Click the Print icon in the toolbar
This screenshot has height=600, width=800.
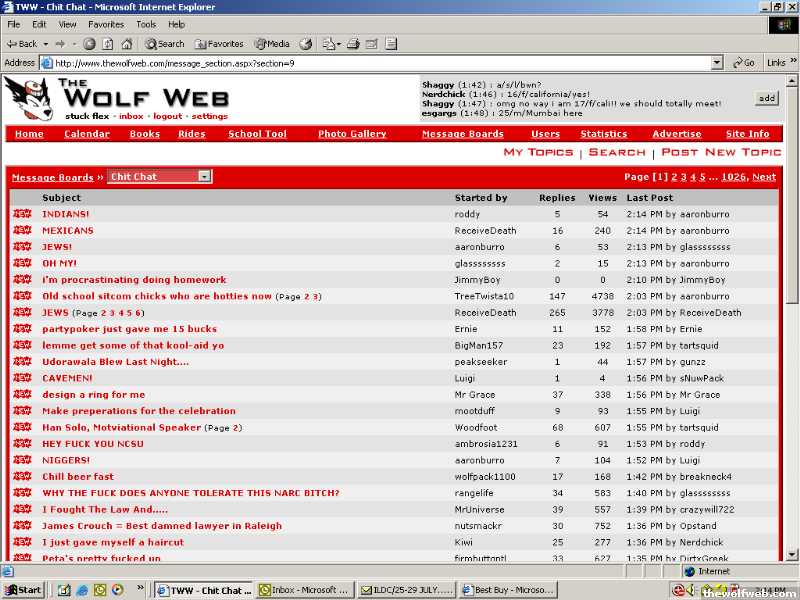[353, 44]
